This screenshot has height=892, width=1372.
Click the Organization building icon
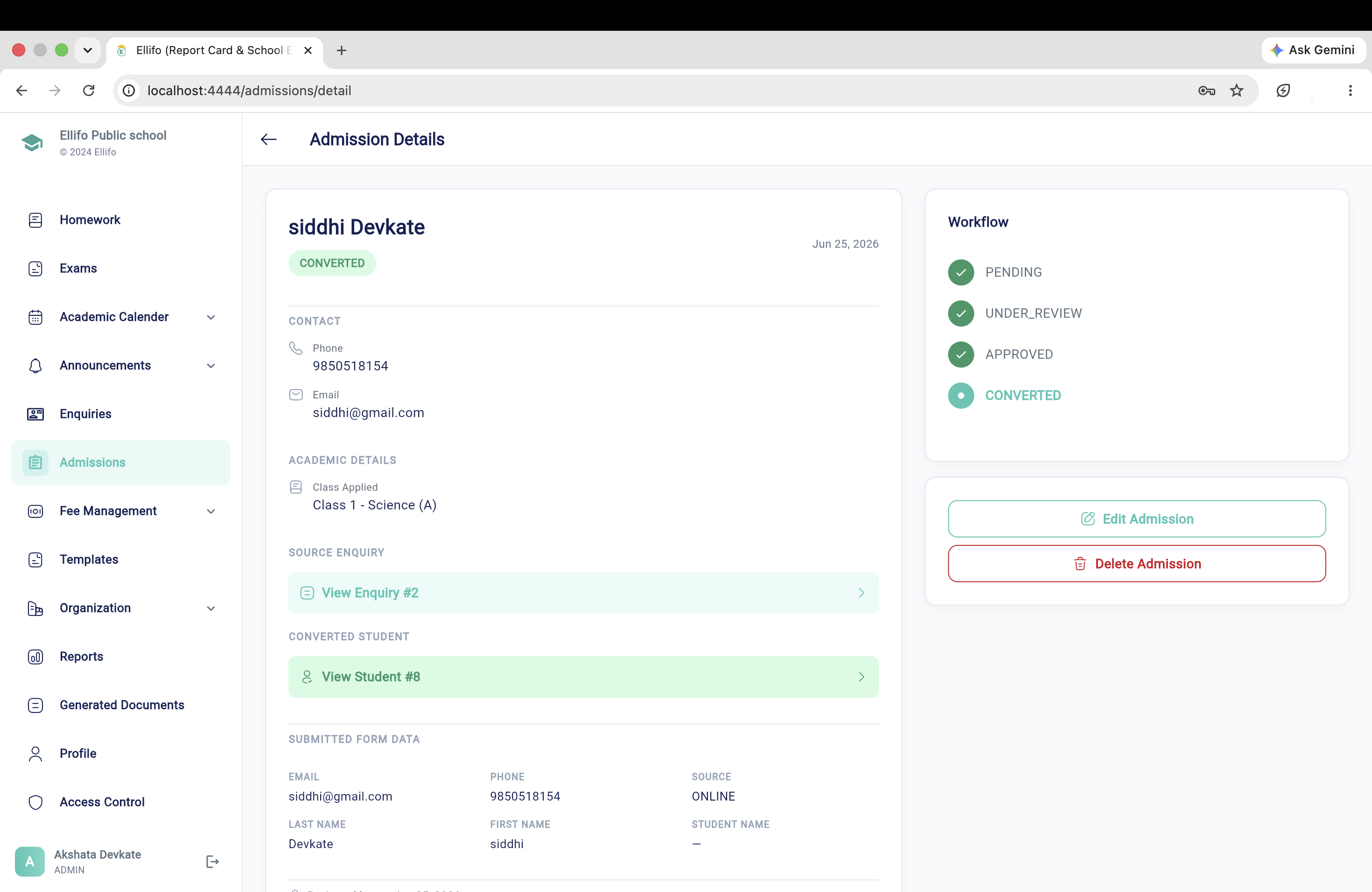[x=35, y=608]
